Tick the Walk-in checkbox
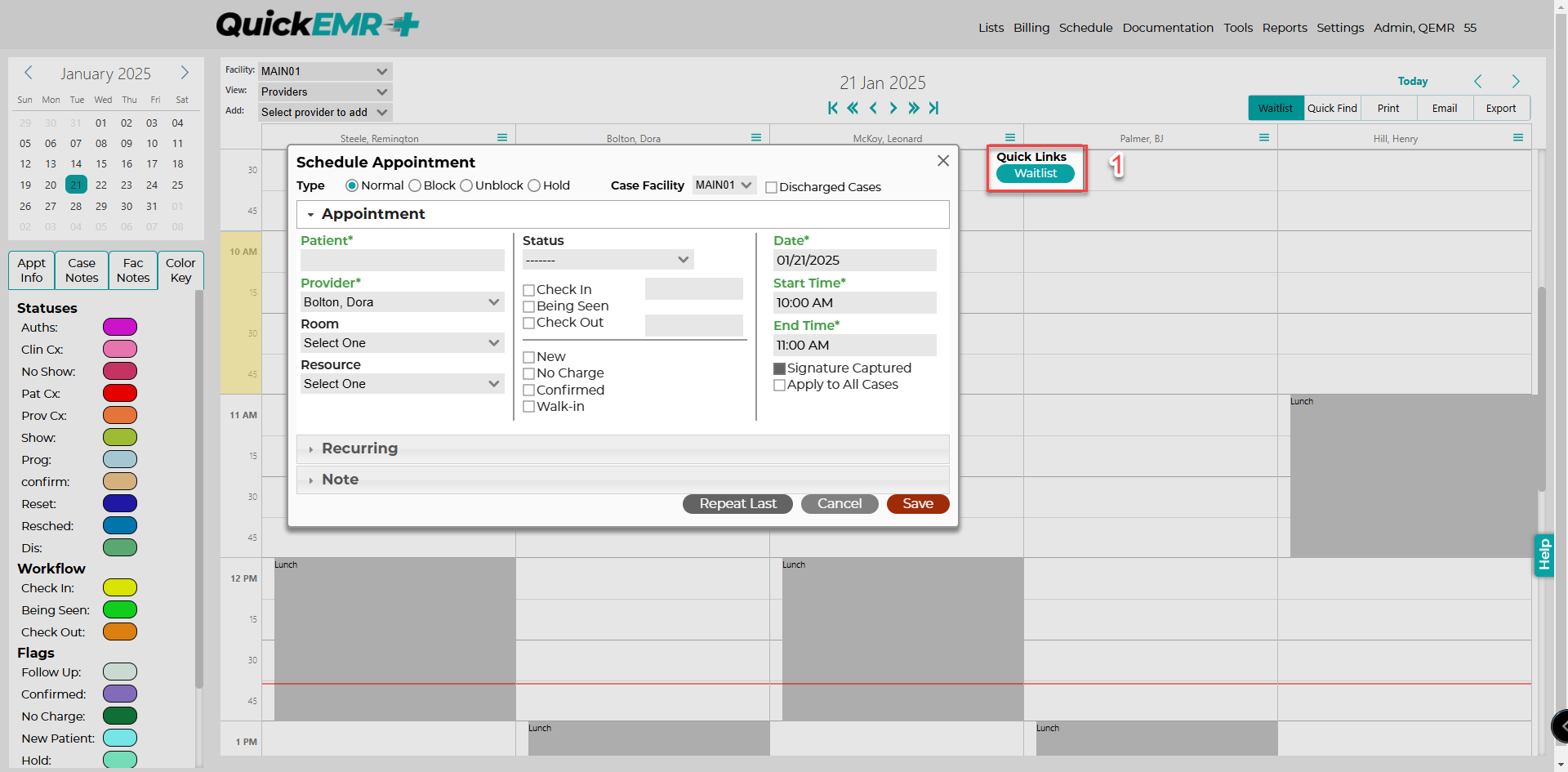The height and width of the screenshot is (772, 1568). tap(529, 407)
